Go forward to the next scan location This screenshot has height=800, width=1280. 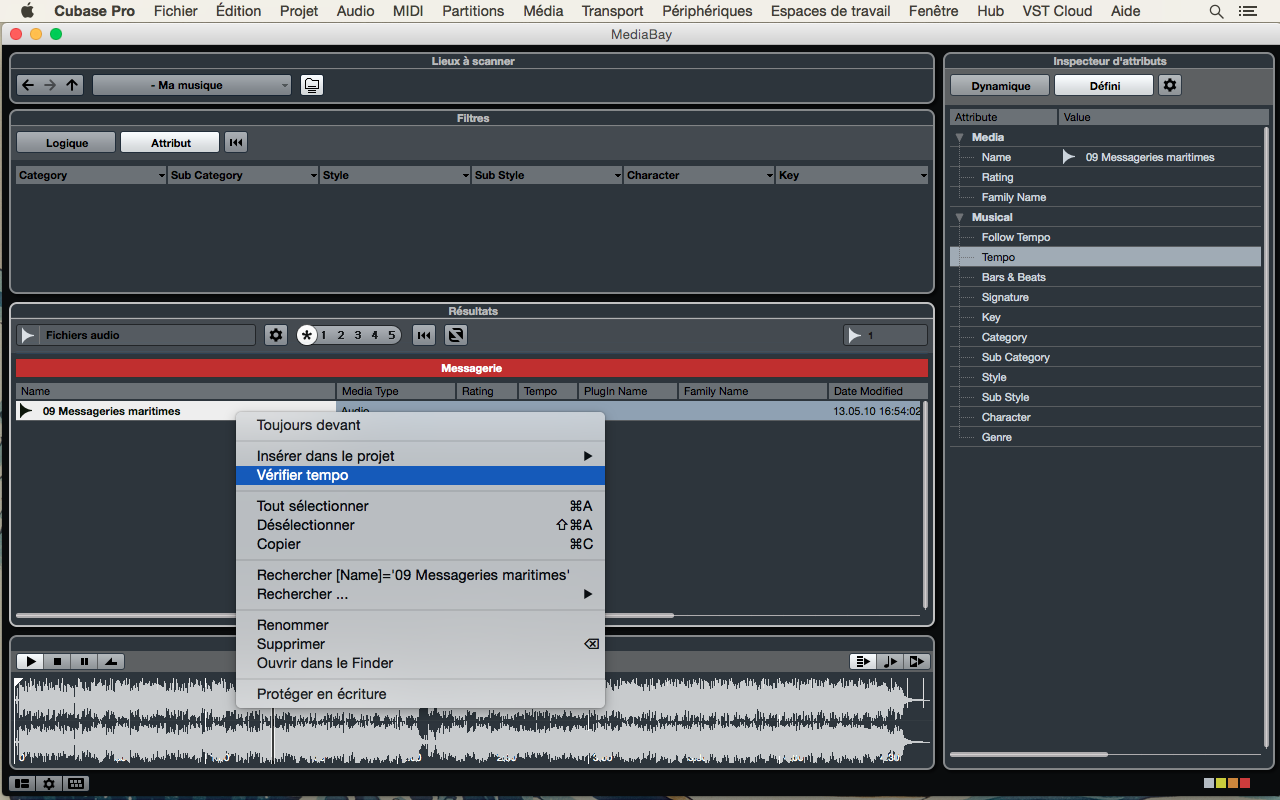point(50,85)
